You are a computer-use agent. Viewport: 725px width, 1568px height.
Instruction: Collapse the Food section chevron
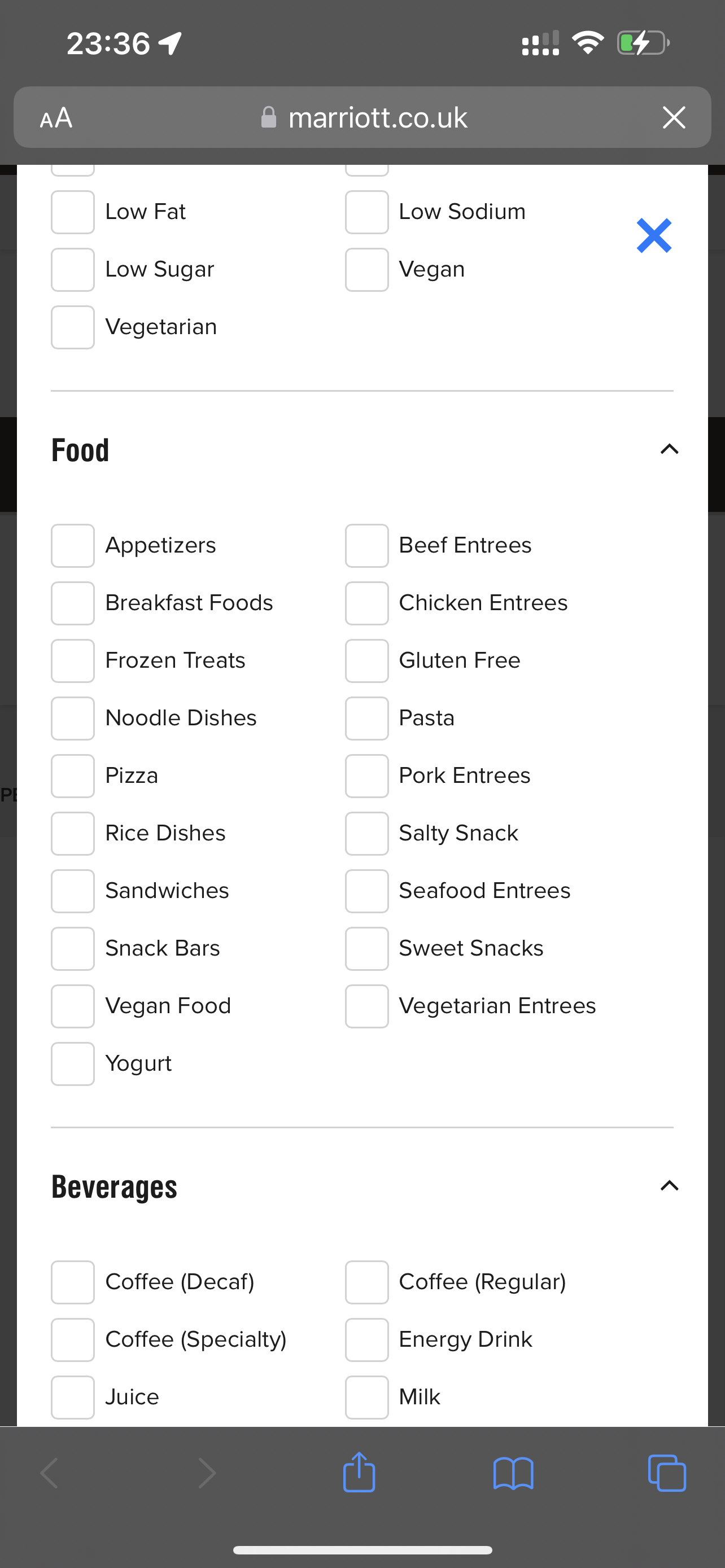pos(669,449)
